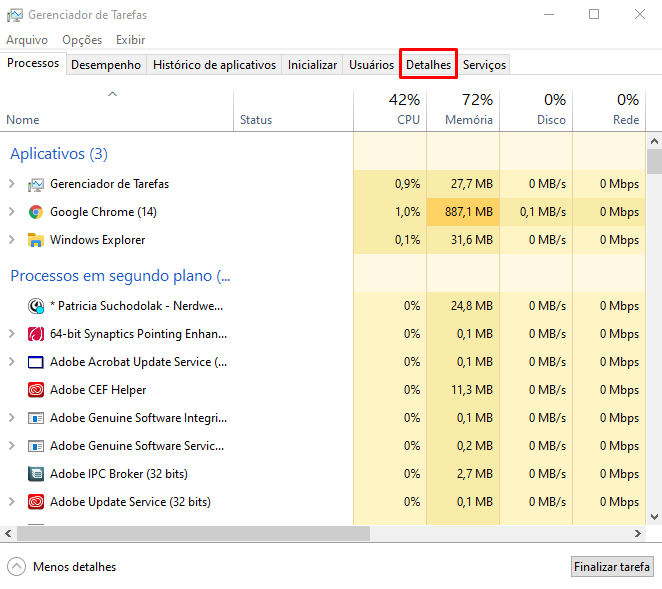Image resolution: width=662 pixels, height=589 pixels.
Task: Expand the Adobe Acrobat Update Service row
Action: pyautogui.click(x=12, y=362)
